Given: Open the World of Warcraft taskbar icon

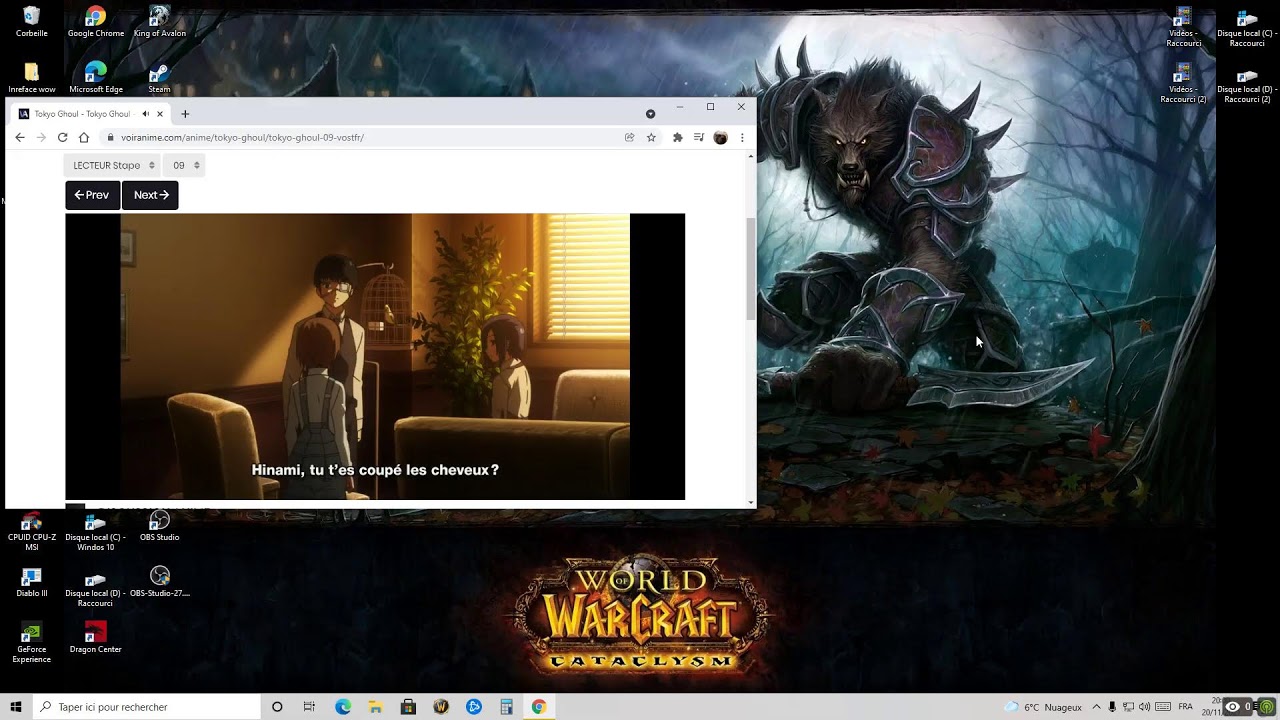Looking at the screenshot, I should pyautogui.click(x=441, y=707).
